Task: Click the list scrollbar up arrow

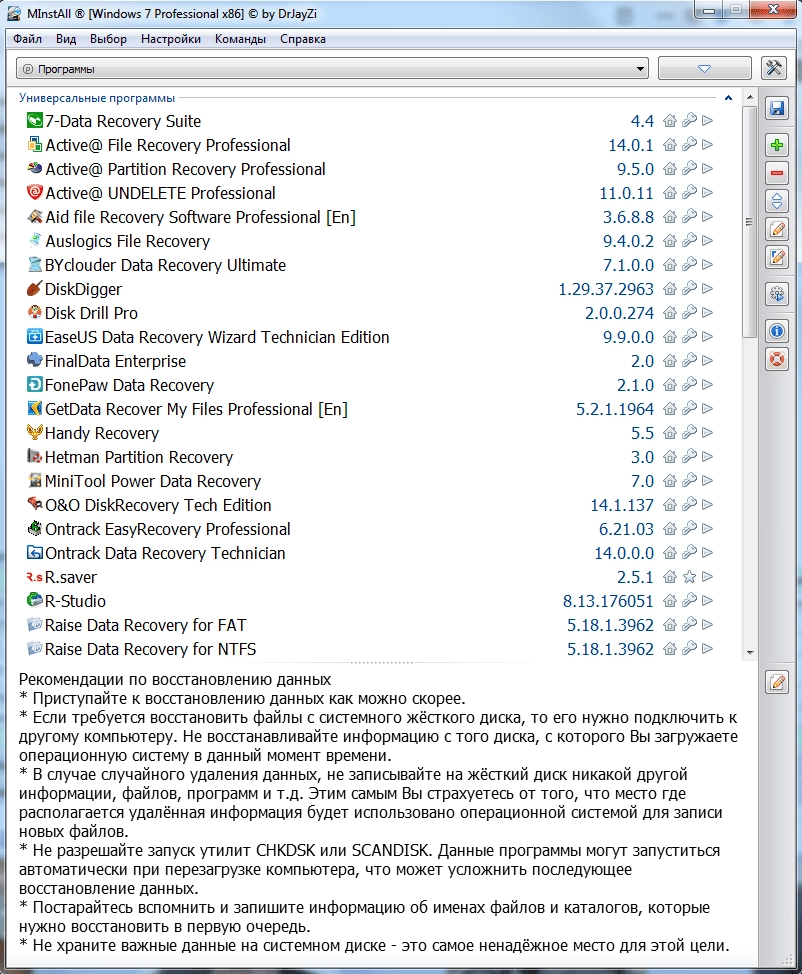Action: [x=750, y=98]
